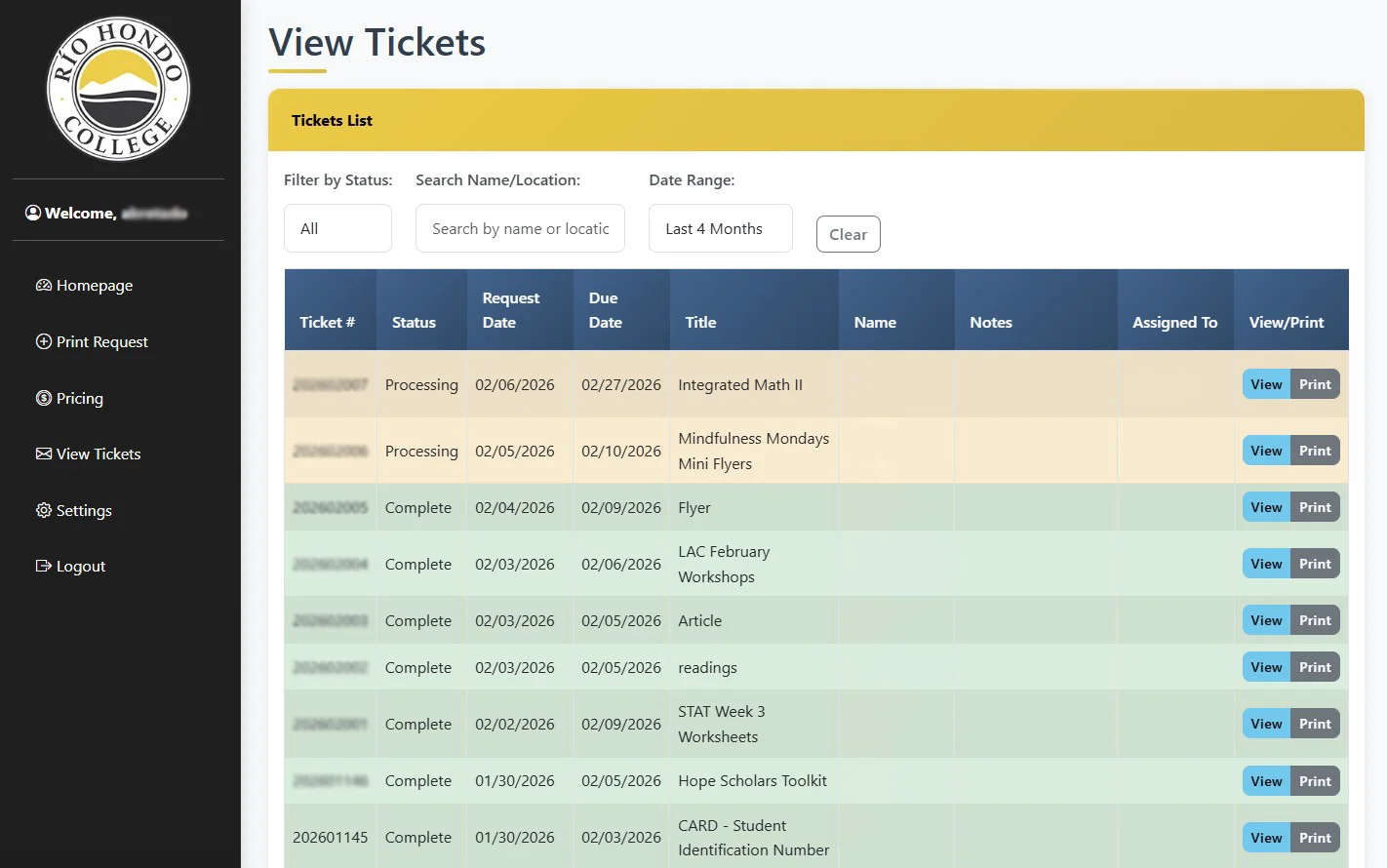
Task: Print the STAT Week 3 Worksheets ticket
Action: coord(1315,724)
